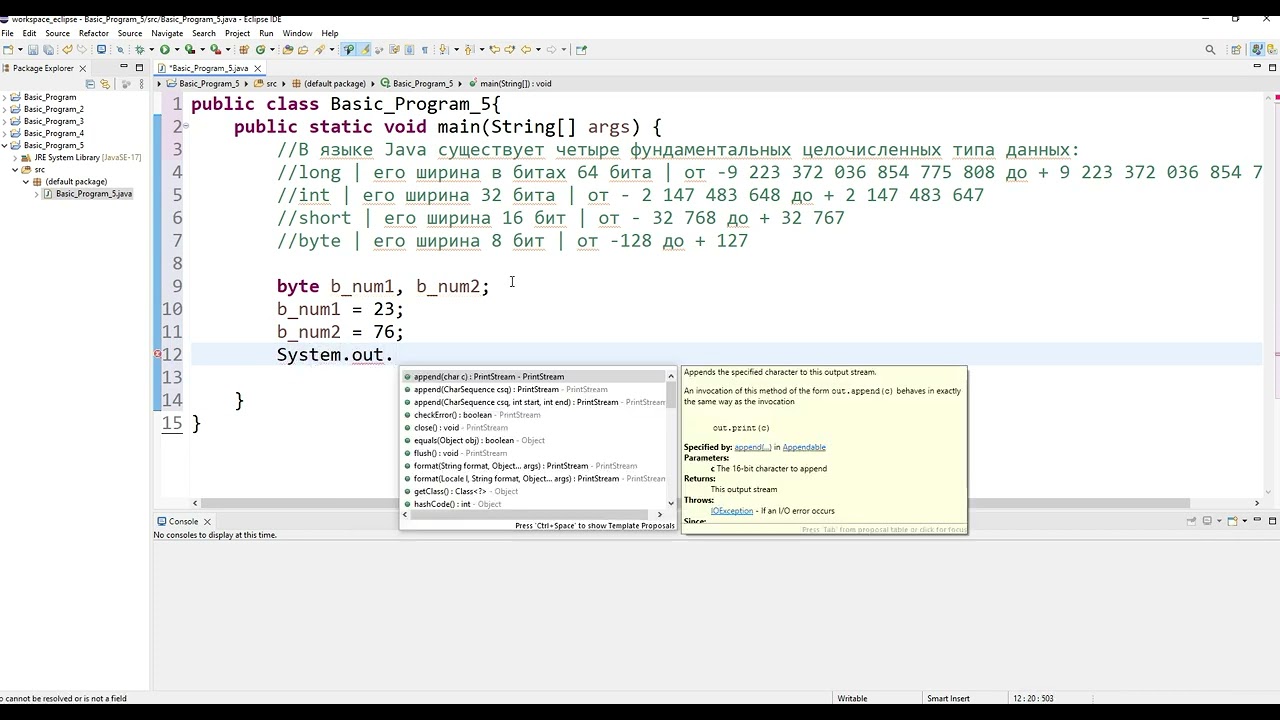Click the Save icon in the toolbar
1280x720 pixels.
click(33, 49)
